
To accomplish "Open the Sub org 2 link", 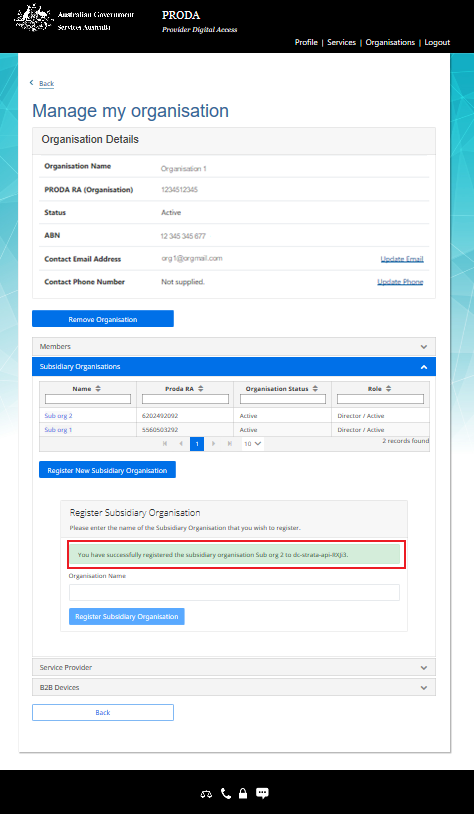I will tap(58, 416).
